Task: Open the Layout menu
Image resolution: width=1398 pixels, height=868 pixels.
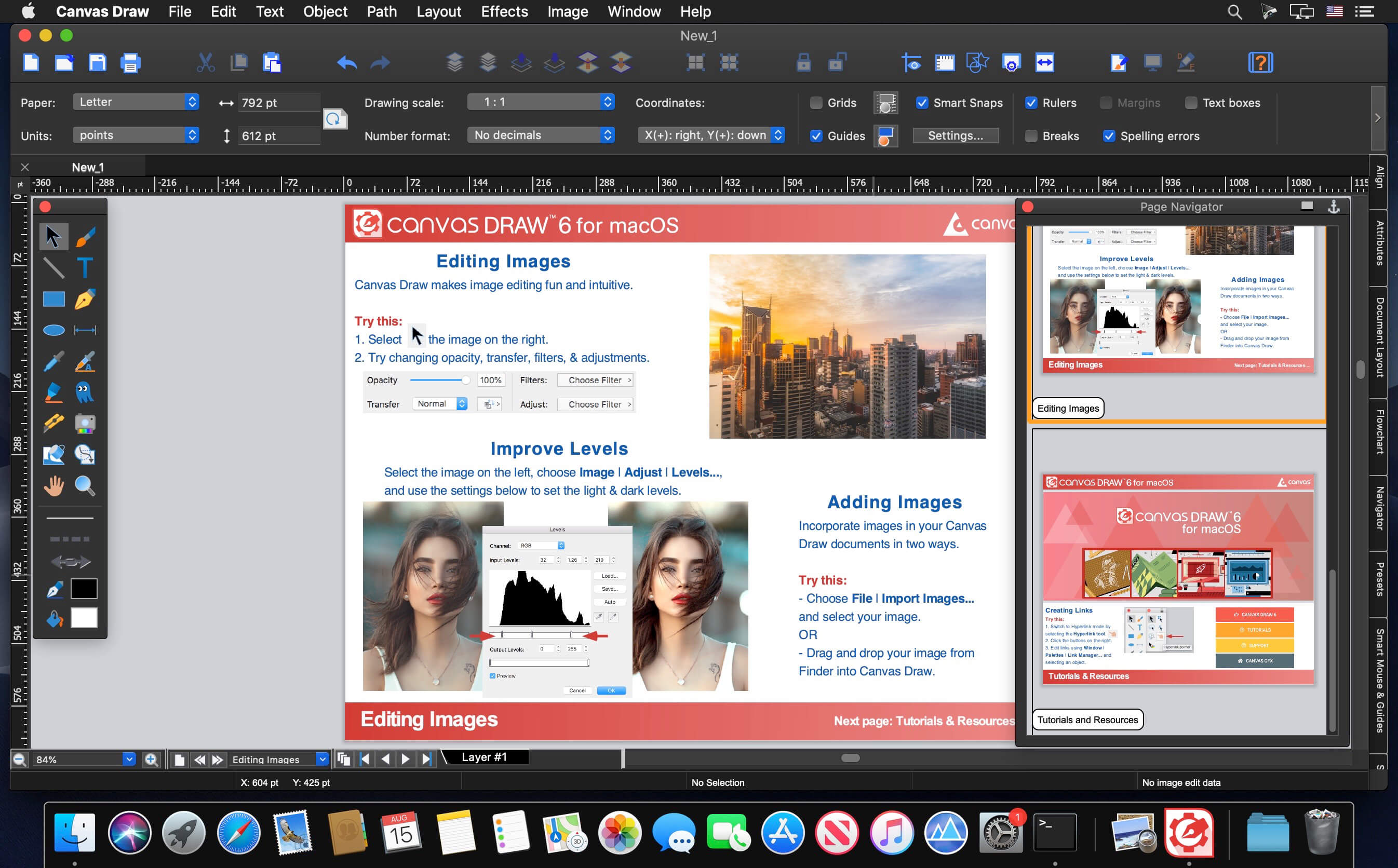Action: click(x=439, y=11)
